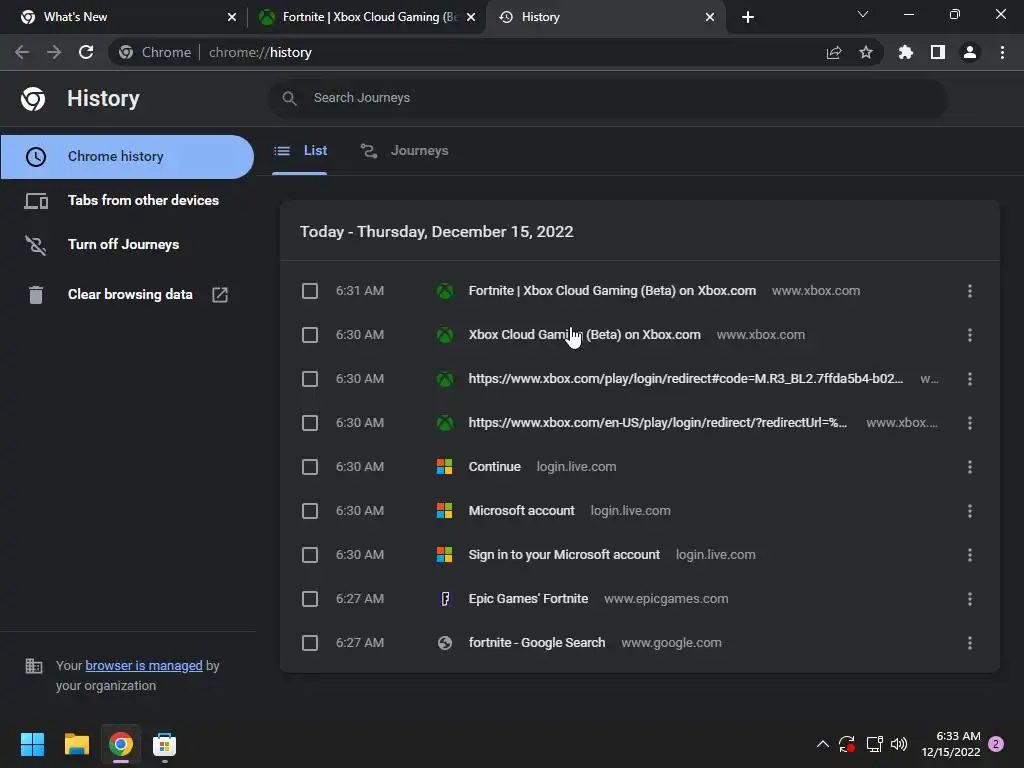Viewport: 1024px width, 768px height.
Task: Switch to the Journeys view tab
Action: click(404, 151)
